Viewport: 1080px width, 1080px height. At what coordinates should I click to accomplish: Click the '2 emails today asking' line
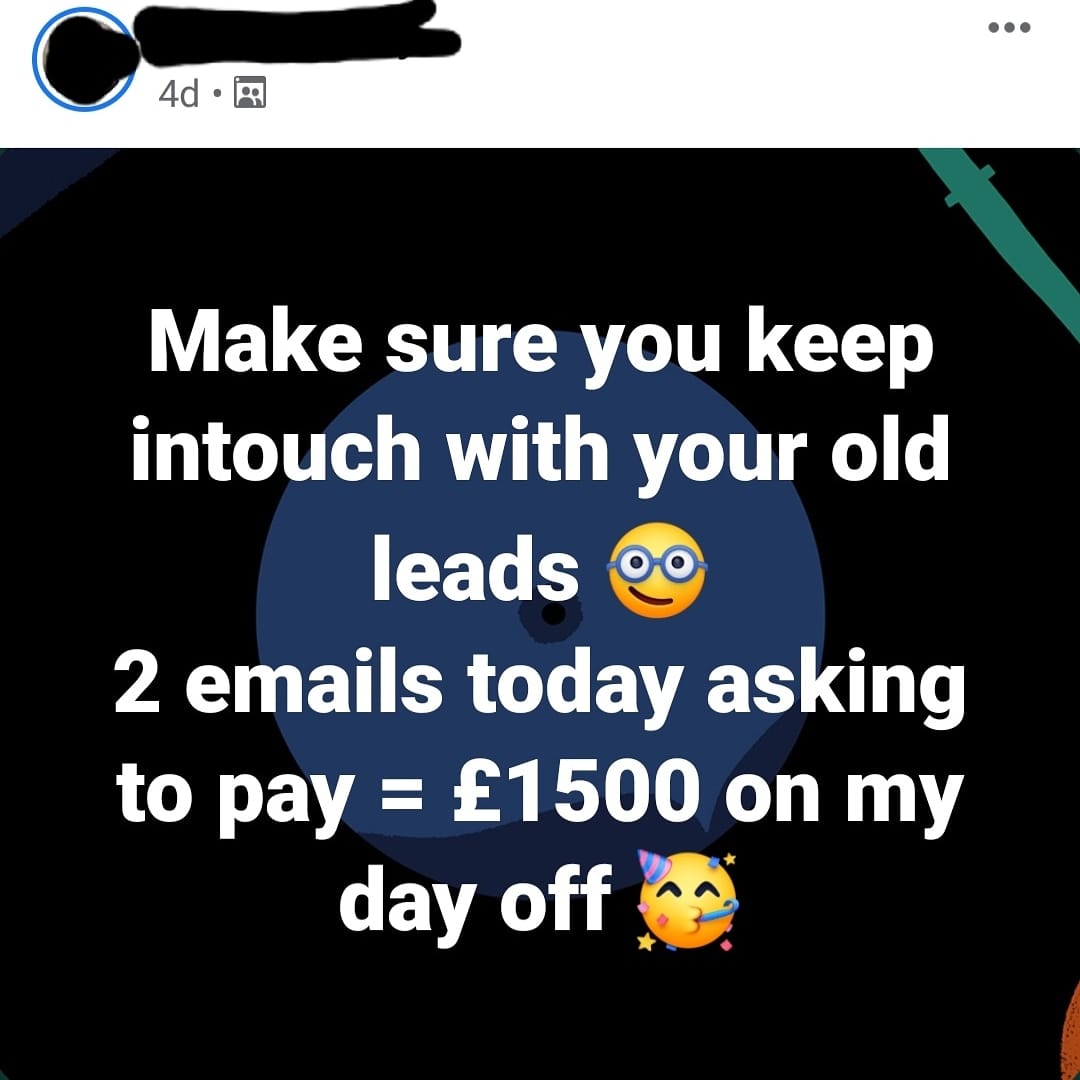(541, 686)
